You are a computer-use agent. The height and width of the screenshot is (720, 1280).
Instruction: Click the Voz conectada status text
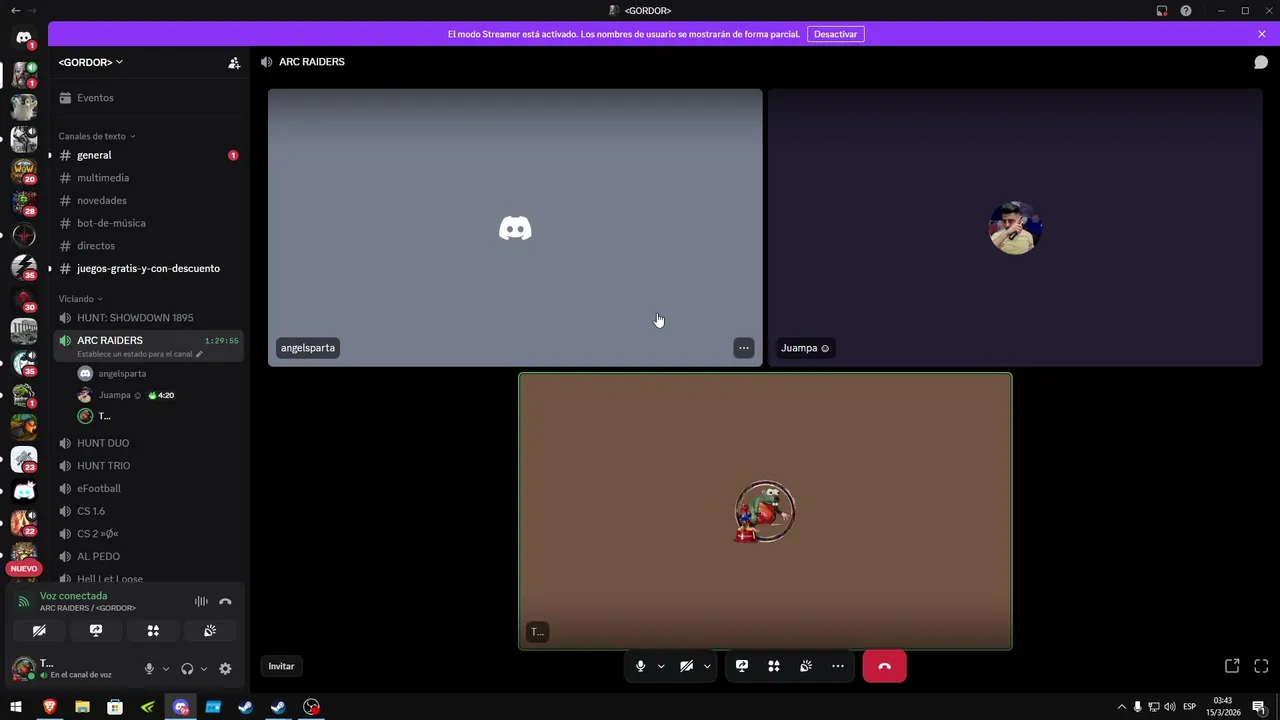point(73,596)
